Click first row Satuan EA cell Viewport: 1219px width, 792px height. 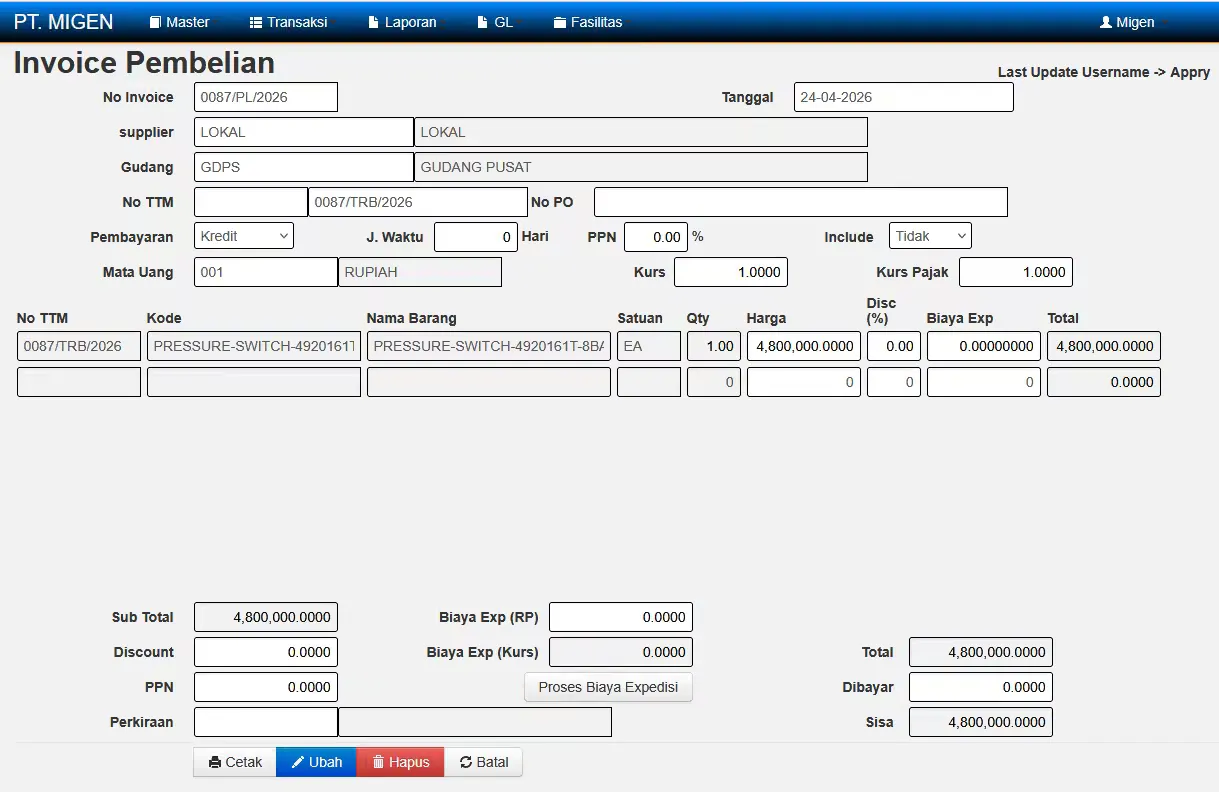(x=649, y=346)
